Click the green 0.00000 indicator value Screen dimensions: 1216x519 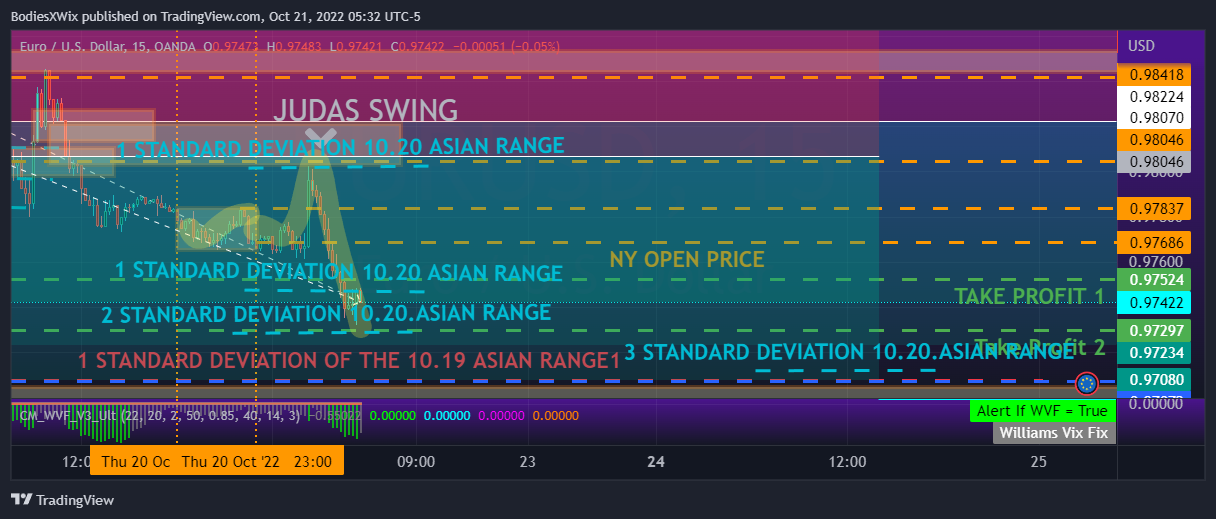click(x=394, y=414)
